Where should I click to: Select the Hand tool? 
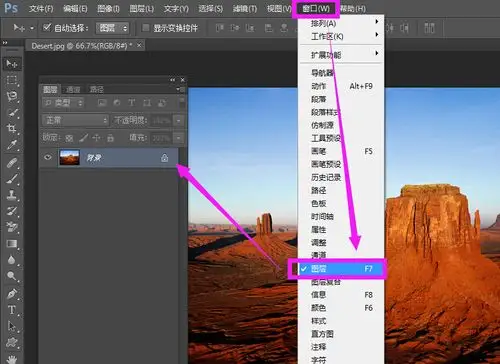point(12,359)
